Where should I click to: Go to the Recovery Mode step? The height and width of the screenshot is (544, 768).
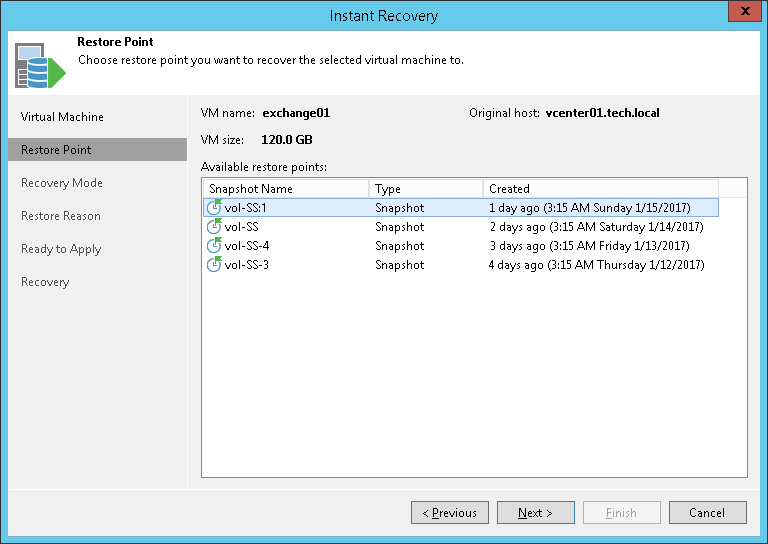[62, 183]
